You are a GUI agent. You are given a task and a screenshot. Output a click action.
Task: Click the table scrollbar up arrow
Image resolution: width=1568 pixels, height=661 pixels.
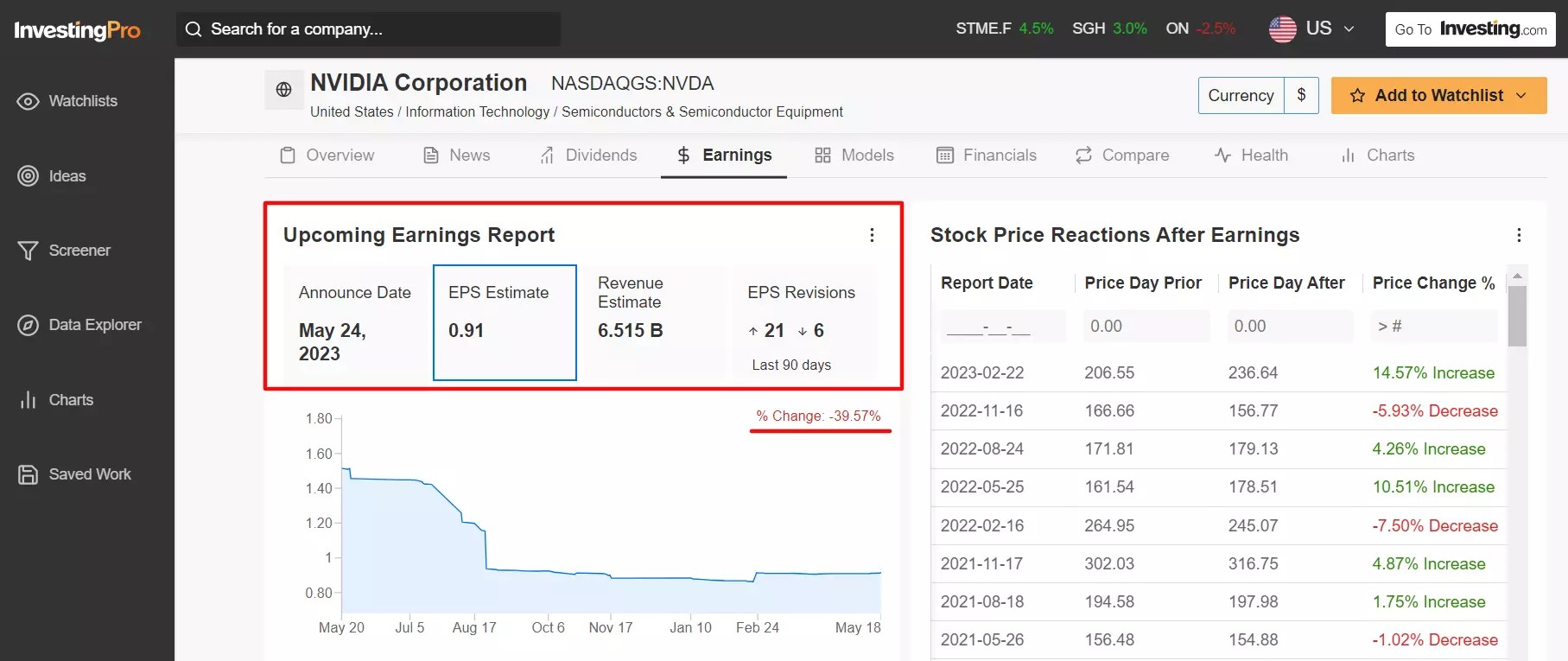click(1517, 276)
